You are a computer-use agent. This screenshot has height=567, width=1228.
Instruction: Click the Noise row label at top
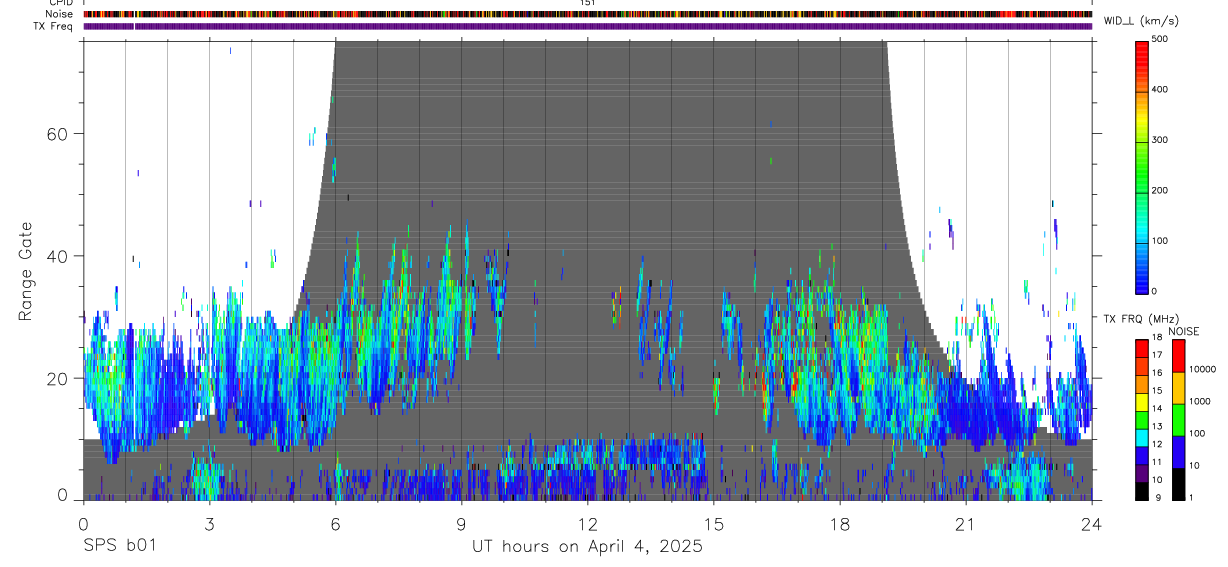click(59, 14)
